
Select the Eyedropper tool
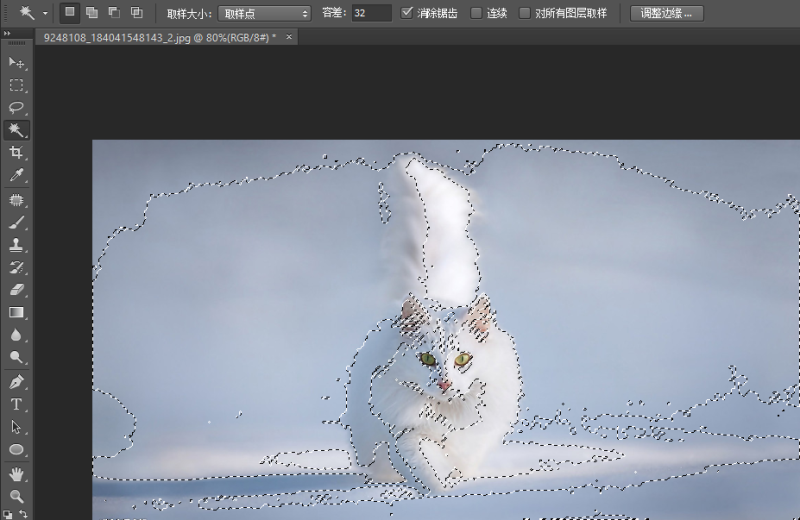[16, 175]
